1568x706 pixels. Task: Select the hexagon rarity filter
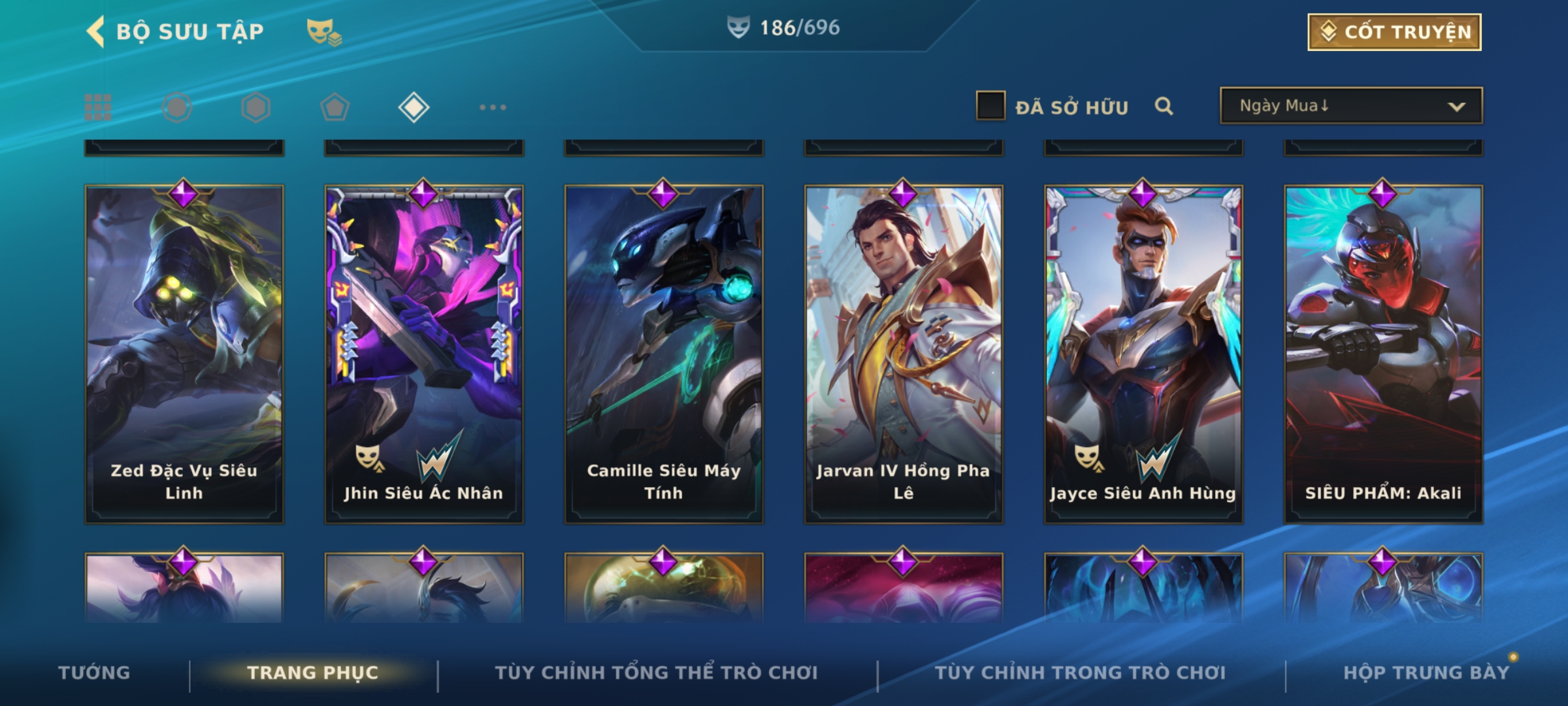tap(255, 107)
